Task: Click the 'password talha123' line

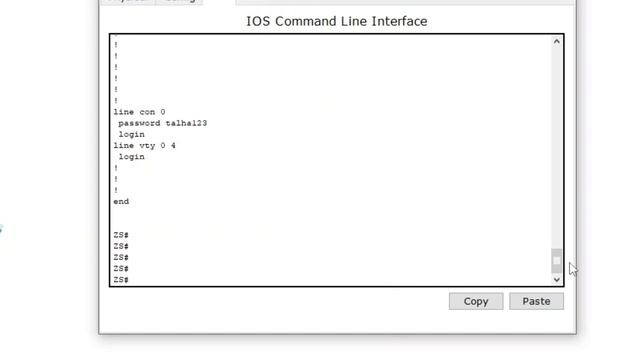Action: click(162, 123)
